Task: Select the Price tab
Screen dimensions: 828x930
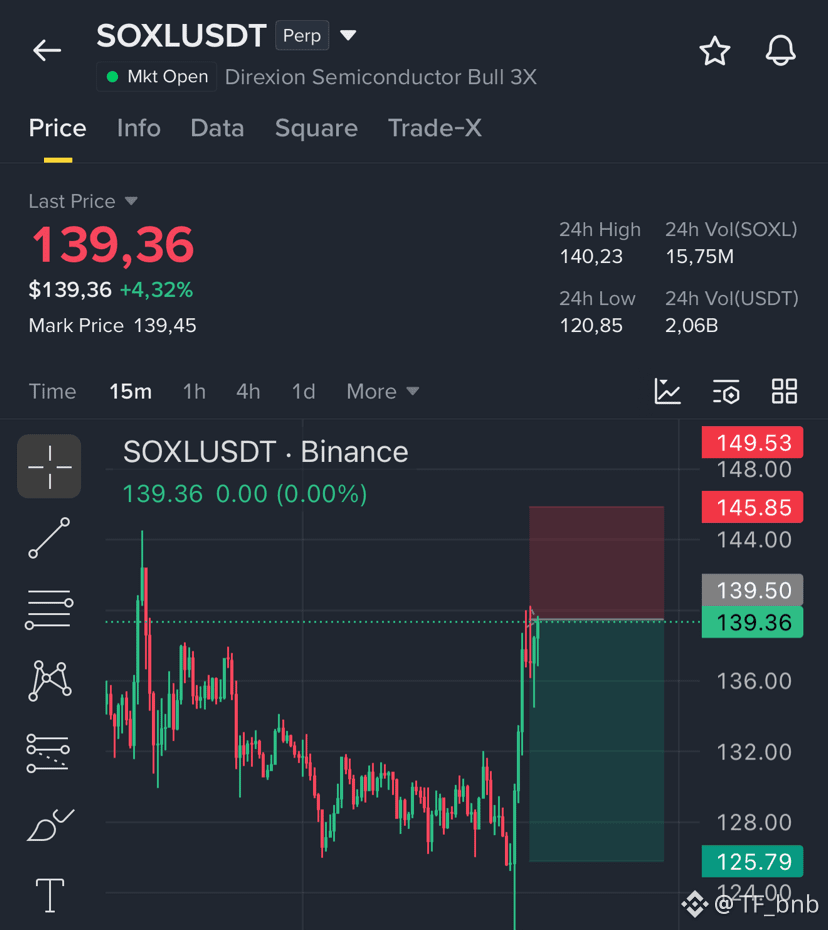Action: (58, 128)
